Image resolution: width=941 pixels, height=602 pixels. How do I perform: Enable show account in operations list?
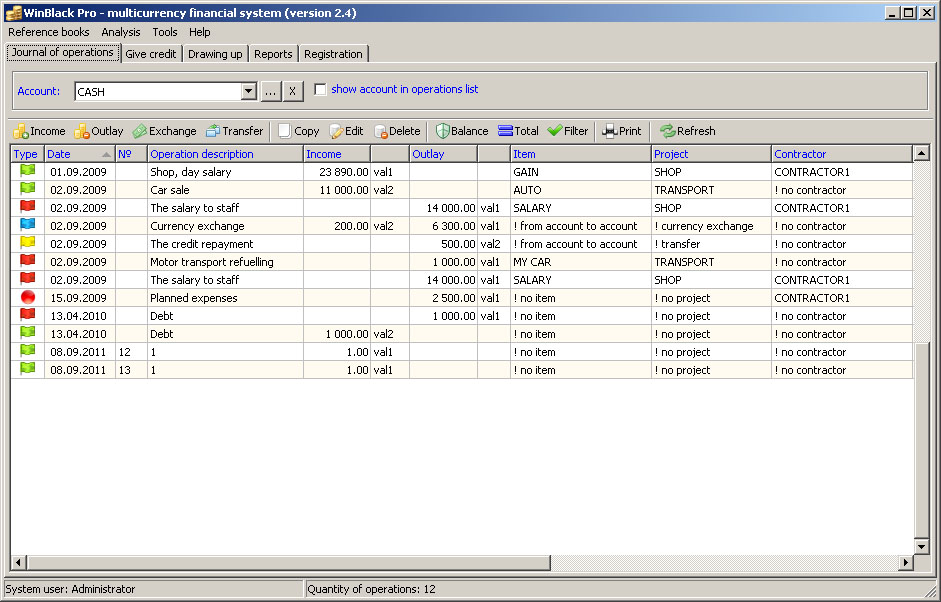(320, 90)
